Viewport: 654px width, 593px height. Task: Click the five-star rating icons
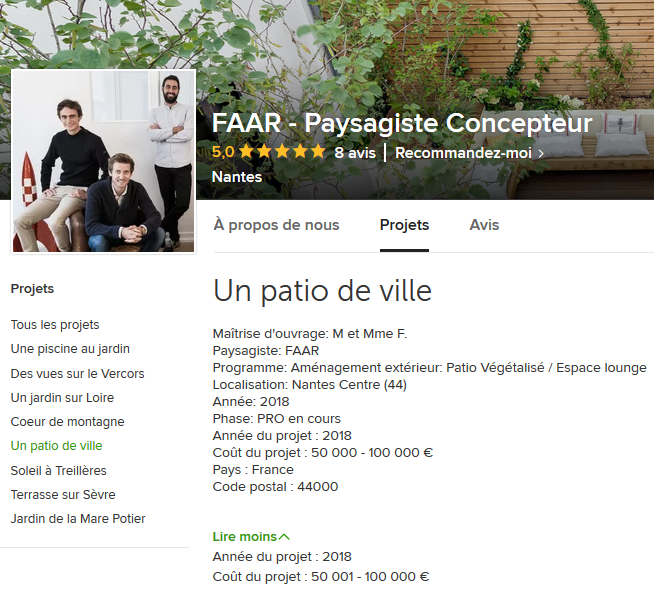point(282,152)
